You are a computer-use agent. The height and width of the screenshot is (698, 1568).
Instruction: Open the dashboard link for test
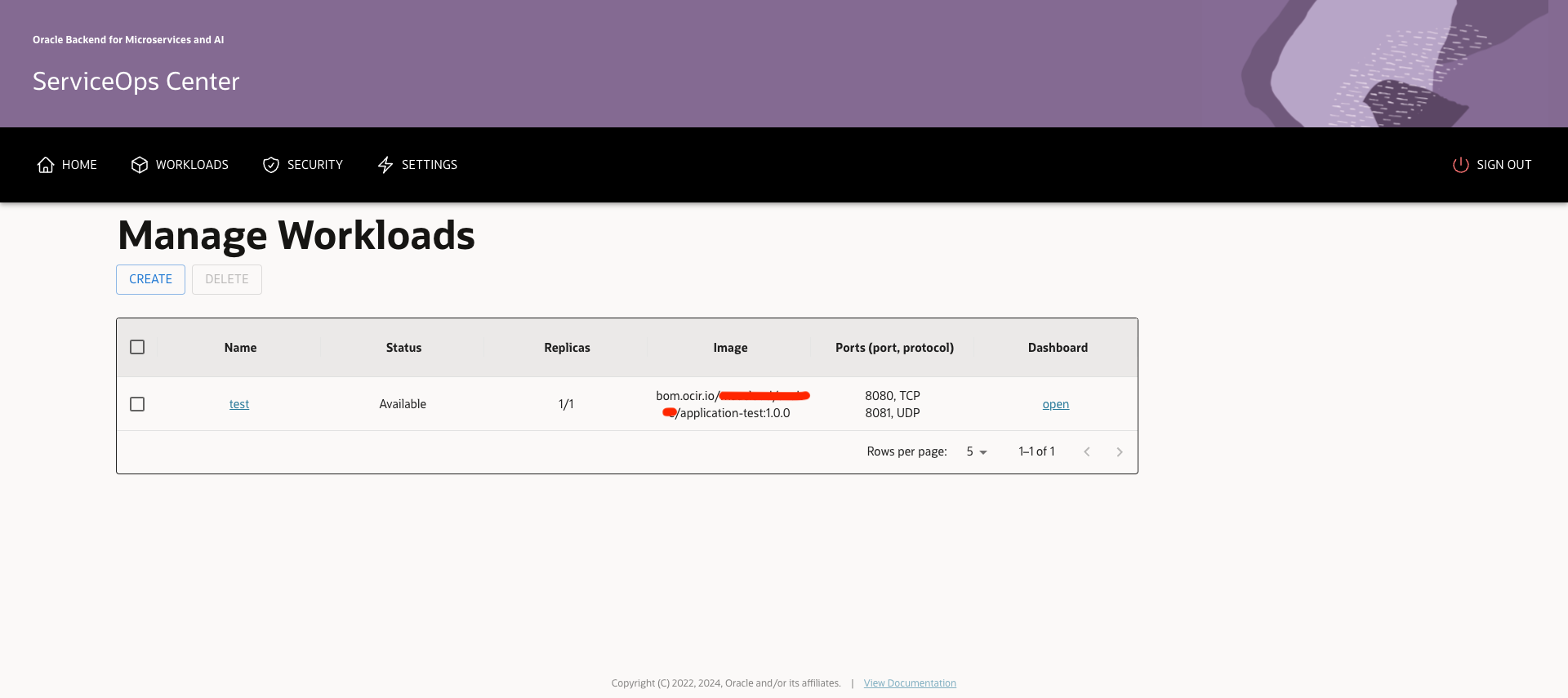[1055, 404]
